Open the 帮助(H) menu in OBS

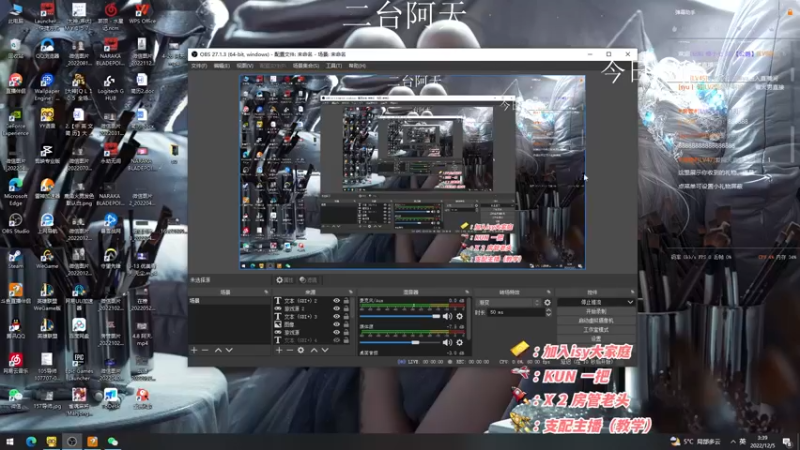(x=357, y=66)
